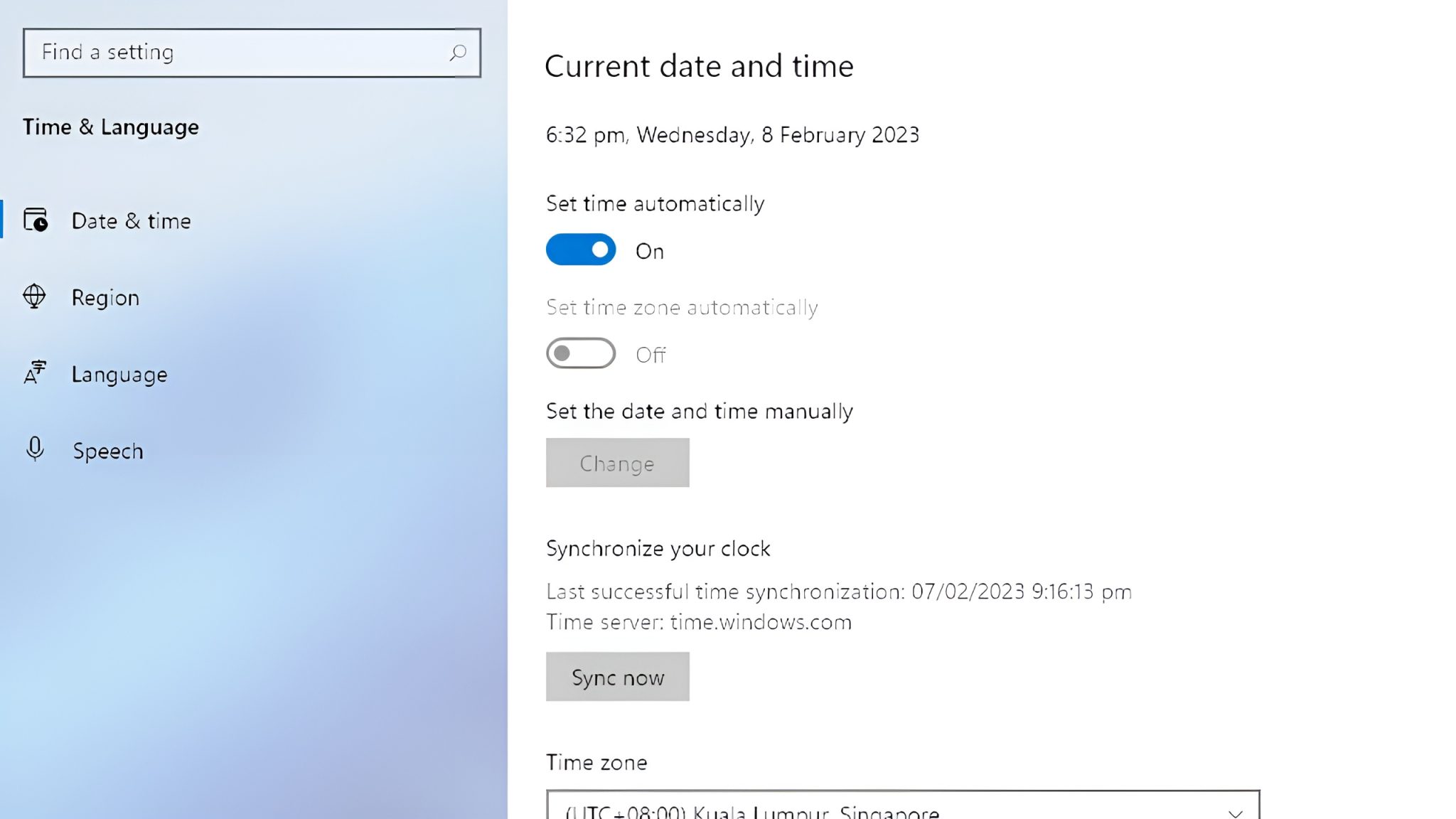The width and height of the screenshot is (1456, 819).
Task: Click the search magnifier icon
Action: click(x=458, y=52)
